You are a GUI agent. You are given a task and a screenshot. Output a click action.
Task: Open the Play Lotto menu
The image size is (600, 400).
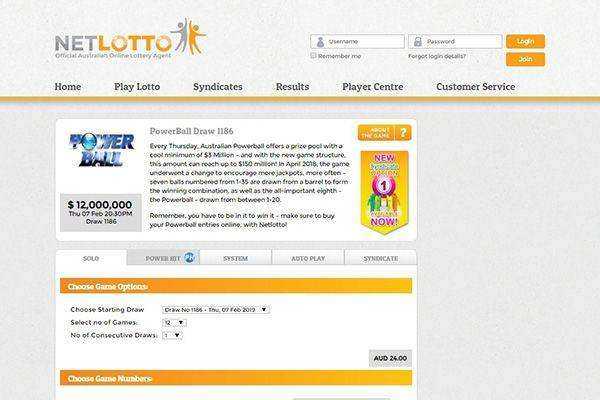pyautogui.click(x=137, y=87)
